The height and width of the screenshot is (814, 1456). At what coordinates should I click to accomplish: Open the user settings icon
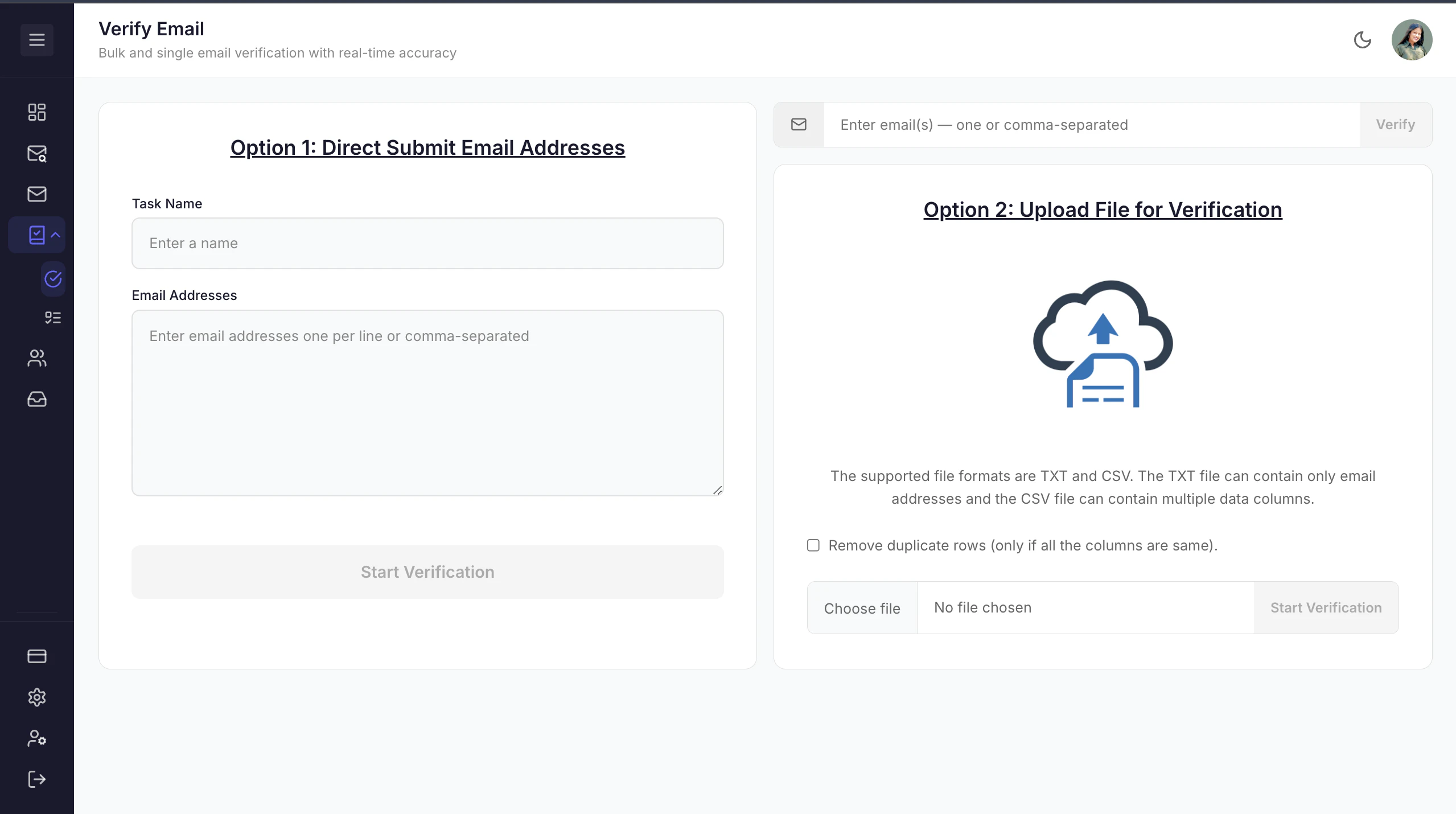(37, 738)
